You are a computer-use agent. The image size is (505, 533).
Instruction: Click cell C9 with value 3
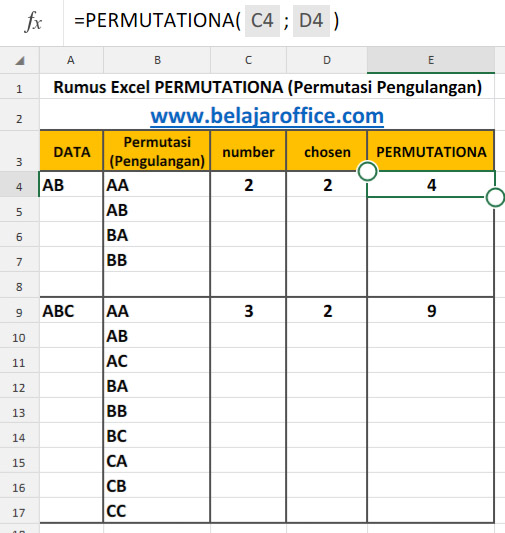pyautogui.click(x=248, y=310)
